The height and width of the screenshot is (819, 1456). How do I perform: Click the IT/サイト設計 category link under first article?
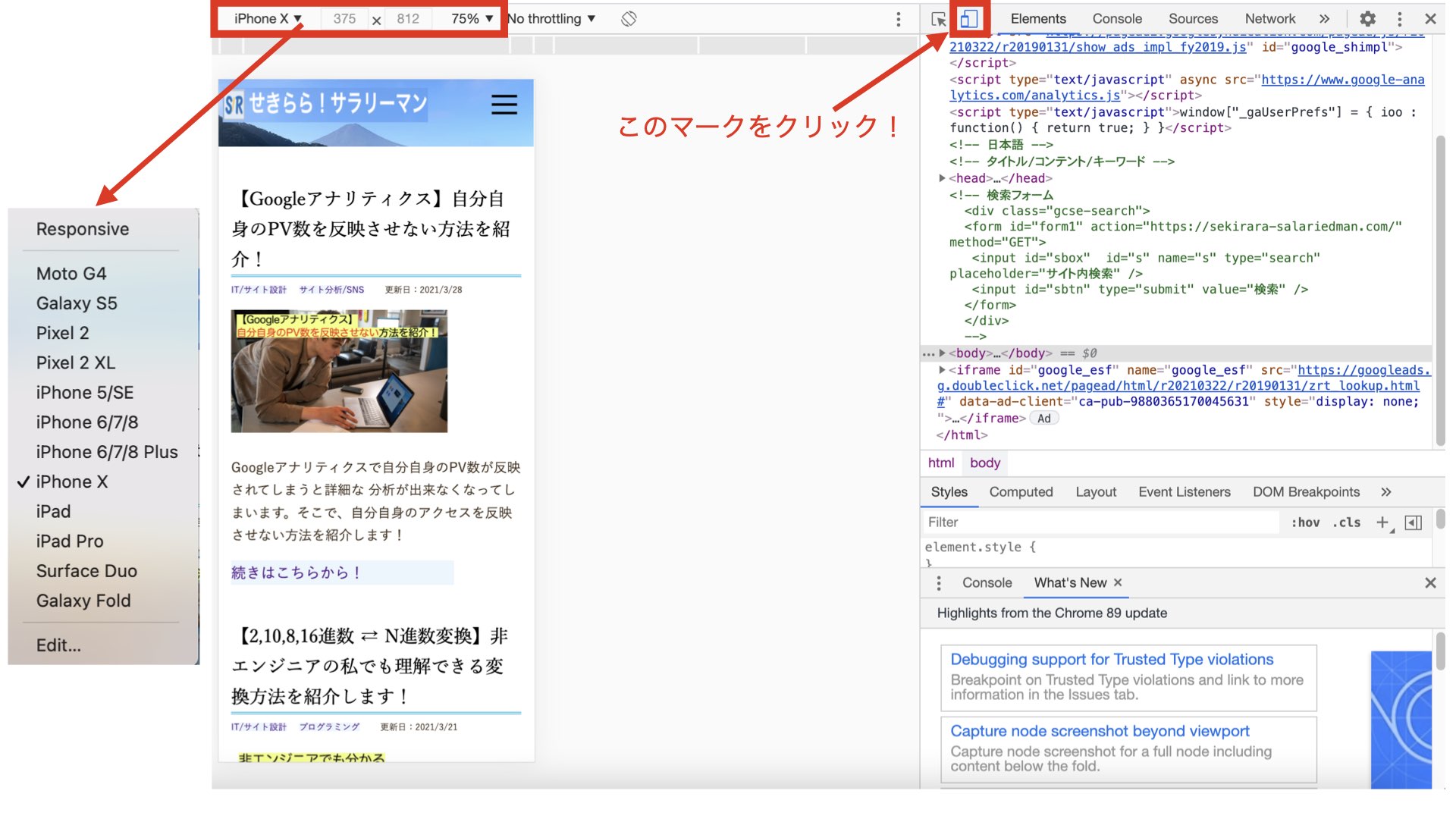(x=259, y=290)
